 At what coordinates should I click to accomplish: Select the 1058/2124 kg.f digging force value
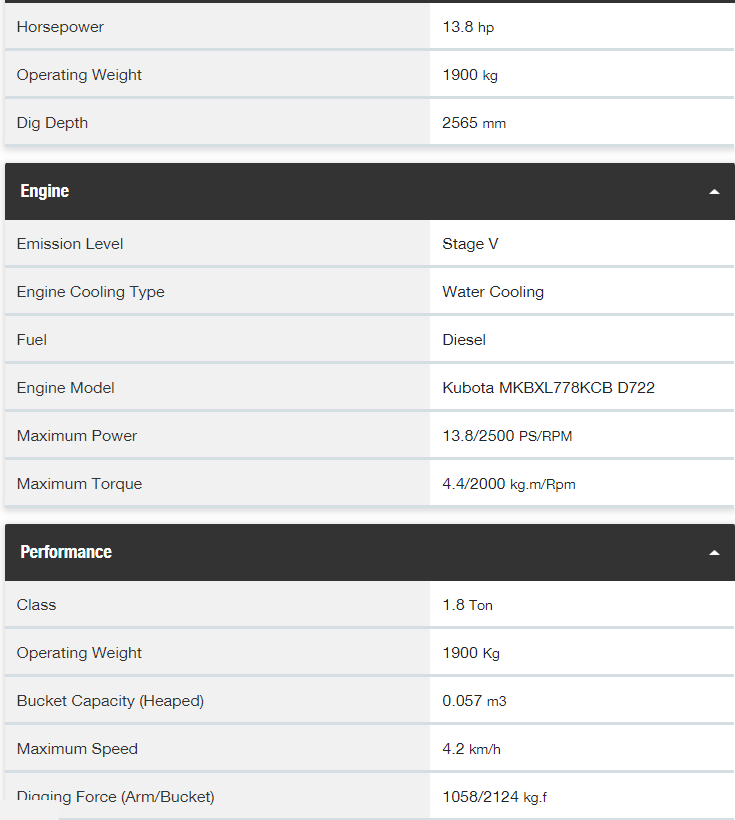(494, 797)
